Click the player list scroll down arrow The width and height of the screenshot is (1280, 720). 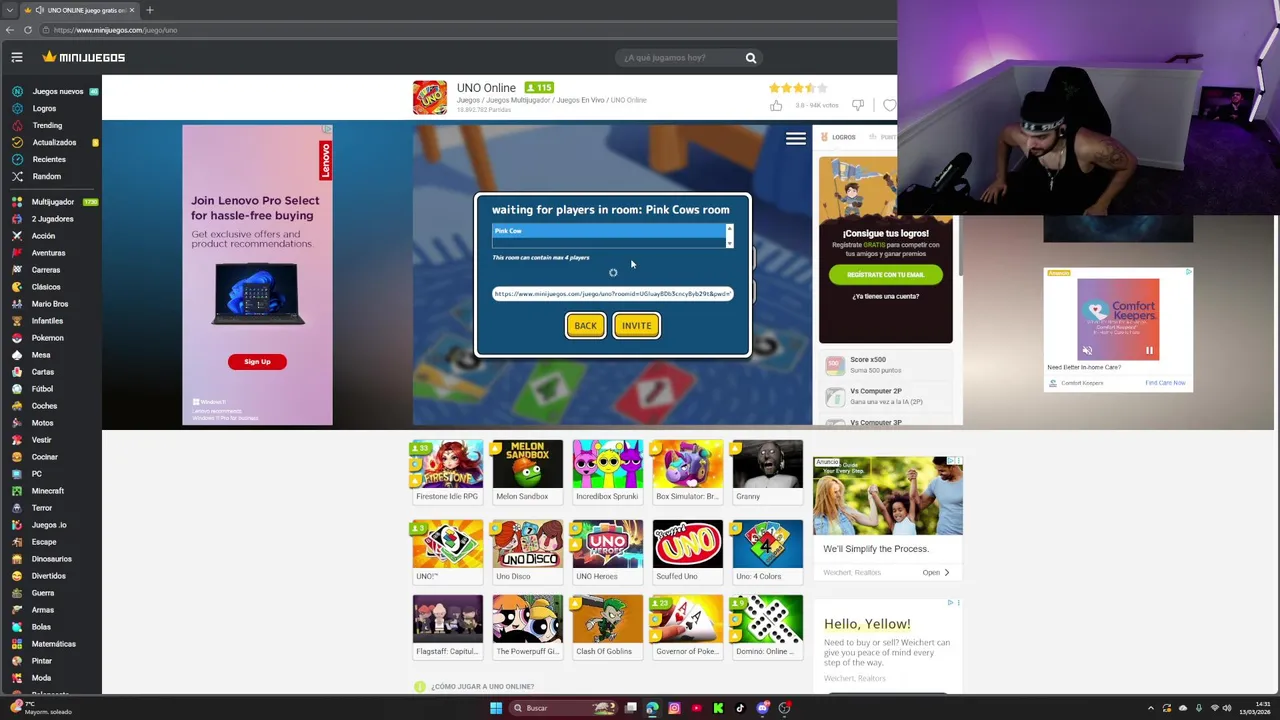pos(729,243)
